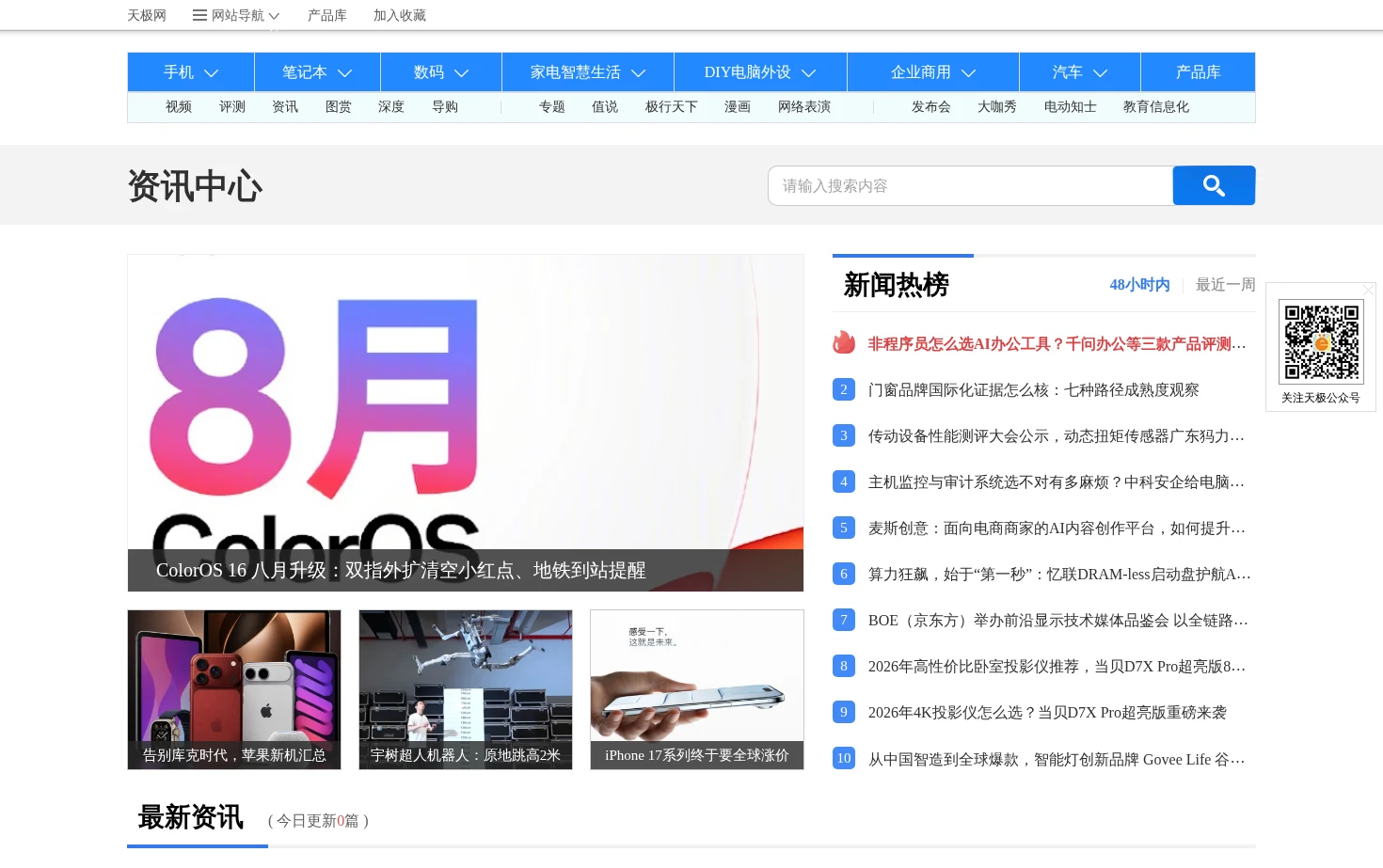The height and width of the screenshot is (868, 1383).
Task: Open 传动设备性能测评大会 article
Action: pos(1057,436)
